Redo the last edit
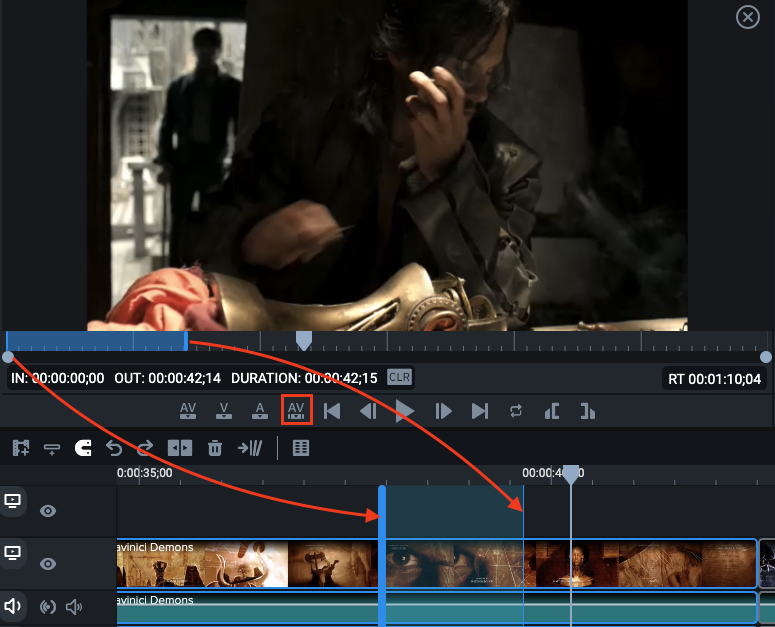This screenshot has height=627, width=775. (x=145, y=448)
